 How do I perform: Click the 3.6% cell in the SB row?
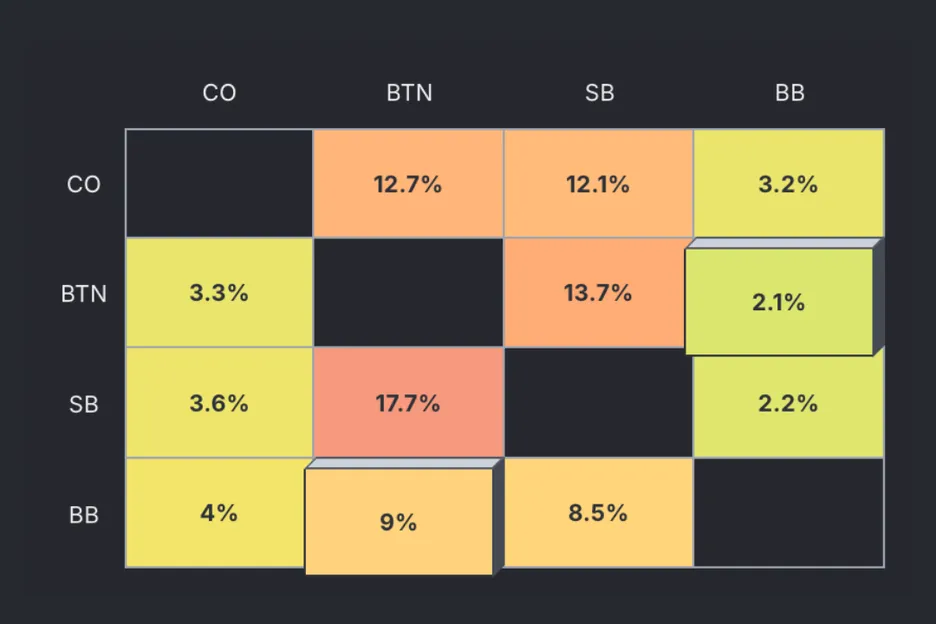[x=219, y=403]
